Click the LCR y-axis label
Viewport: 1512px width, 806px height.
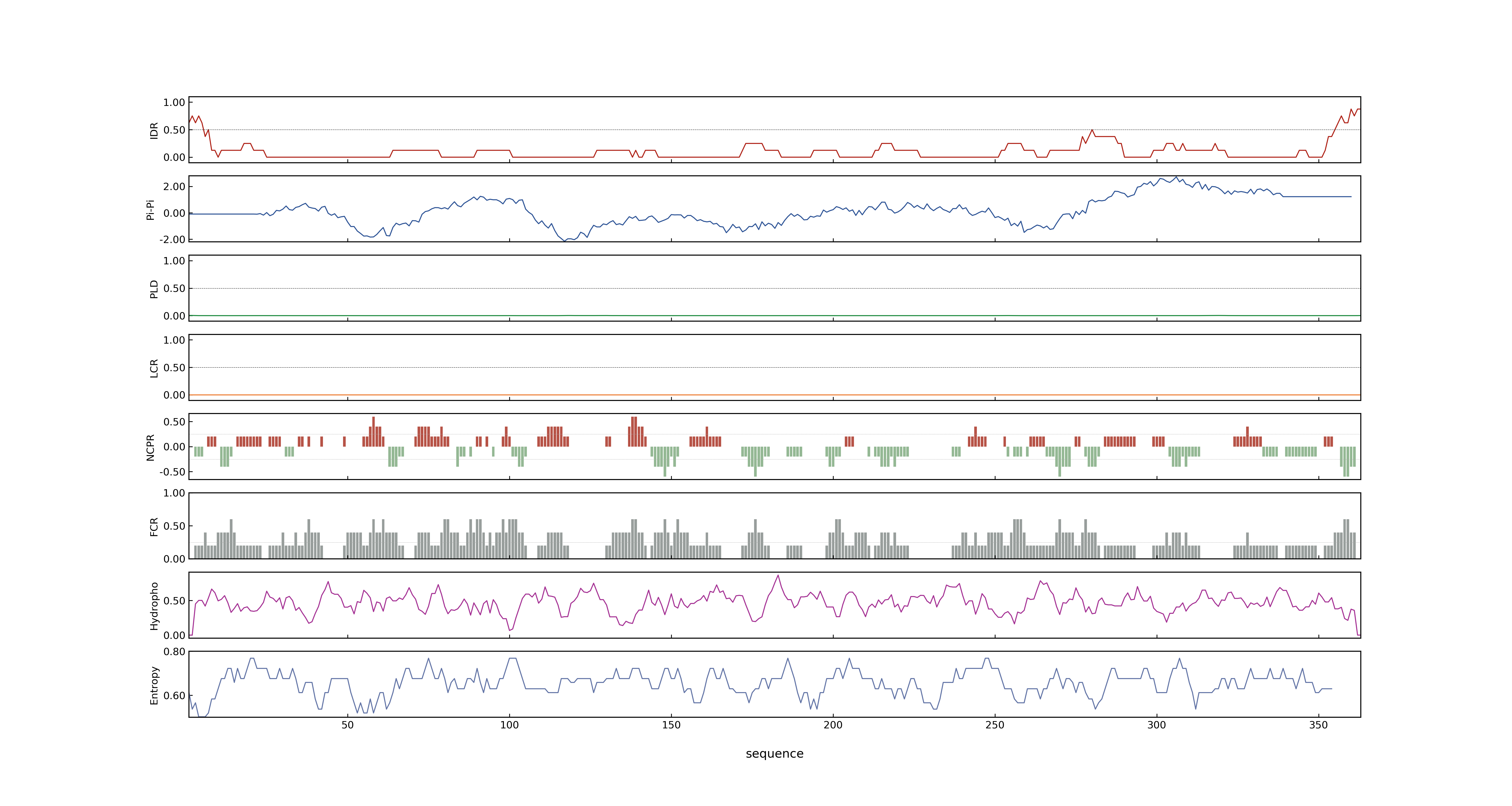tap(154, 368)
